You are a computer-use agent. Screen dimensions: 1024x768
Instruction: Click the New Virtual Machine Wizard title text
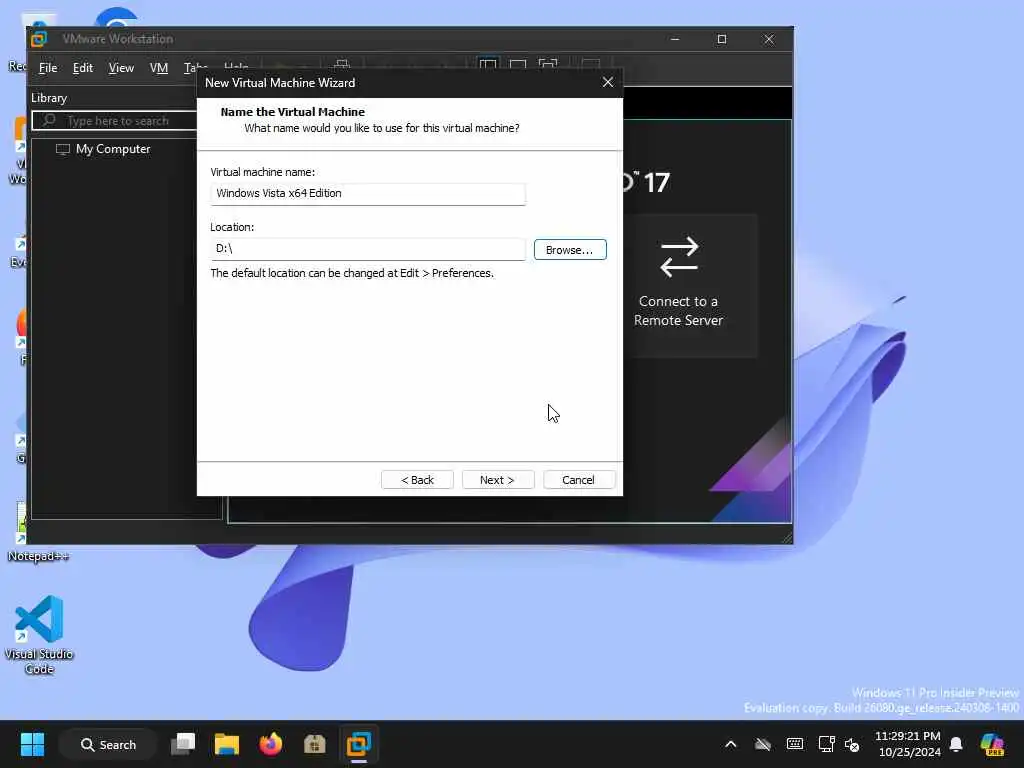pos(280,83)
